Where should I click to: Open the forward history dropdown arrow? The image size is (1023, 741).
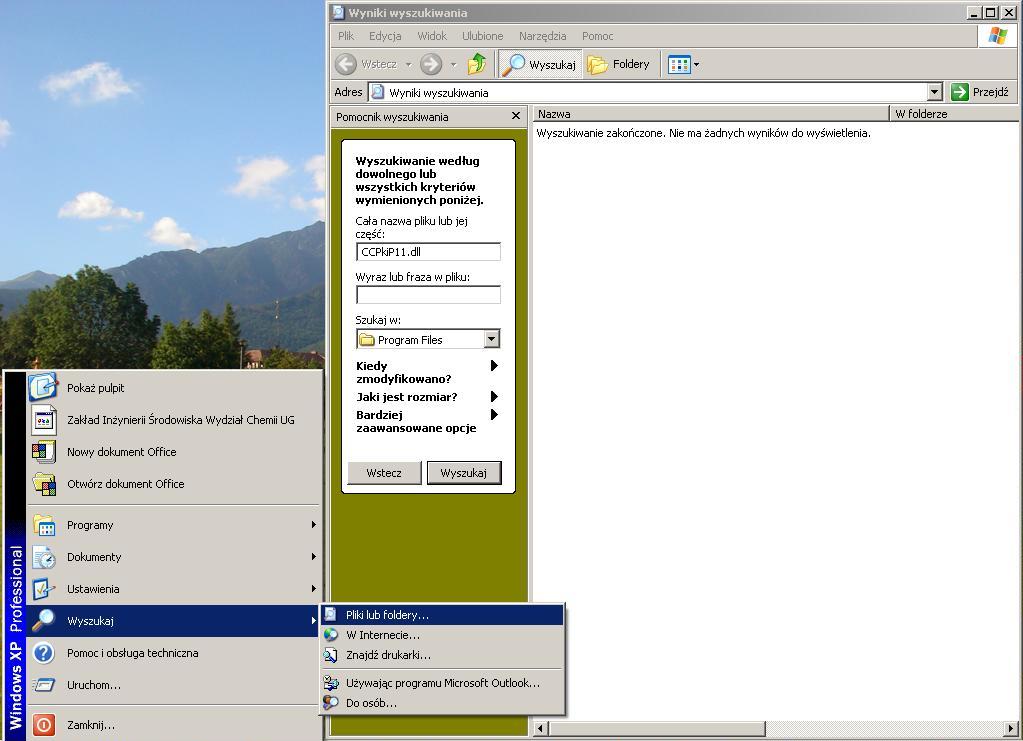click(453, 65)
